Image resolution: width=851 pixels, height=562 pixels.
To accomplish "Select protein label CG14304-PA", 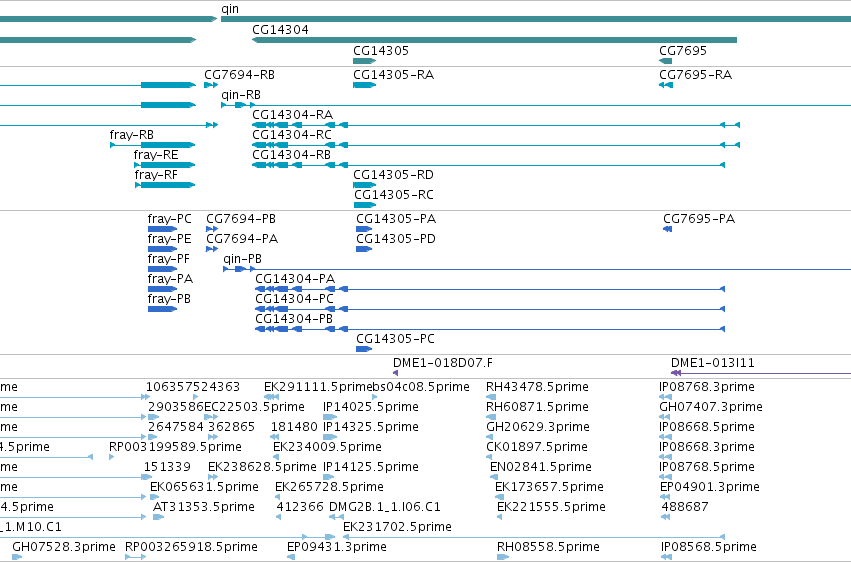I will (295, 279).
